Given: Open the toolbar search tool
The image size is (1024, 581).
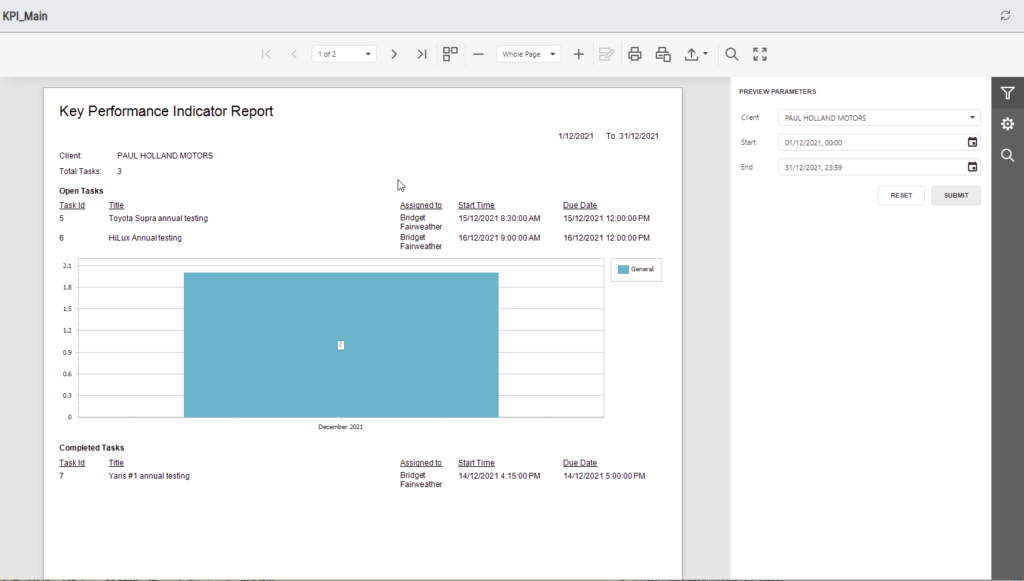Looking at the screenshot, I should 732,54.
